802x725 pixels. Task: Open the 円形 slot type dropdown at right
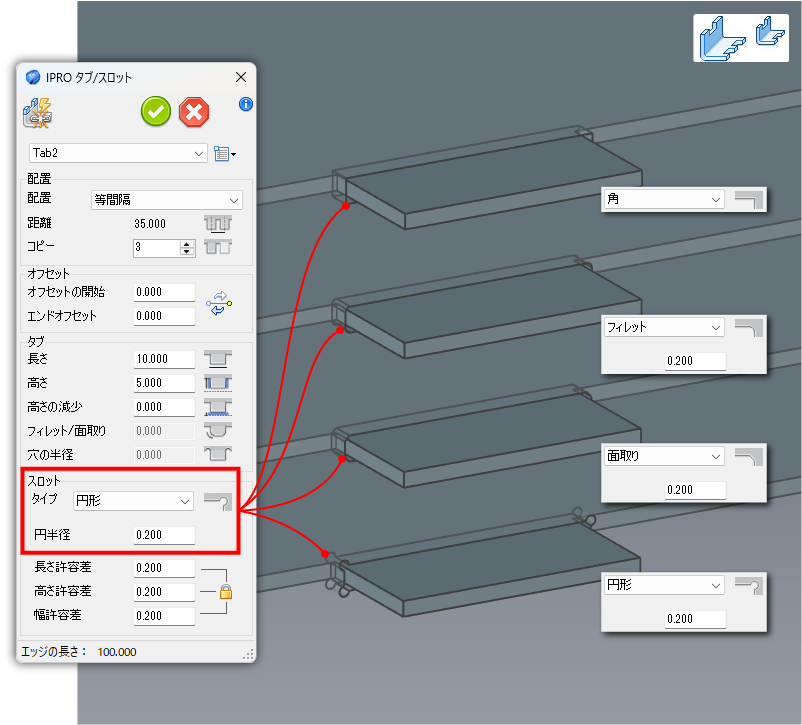tap(664, 585)
